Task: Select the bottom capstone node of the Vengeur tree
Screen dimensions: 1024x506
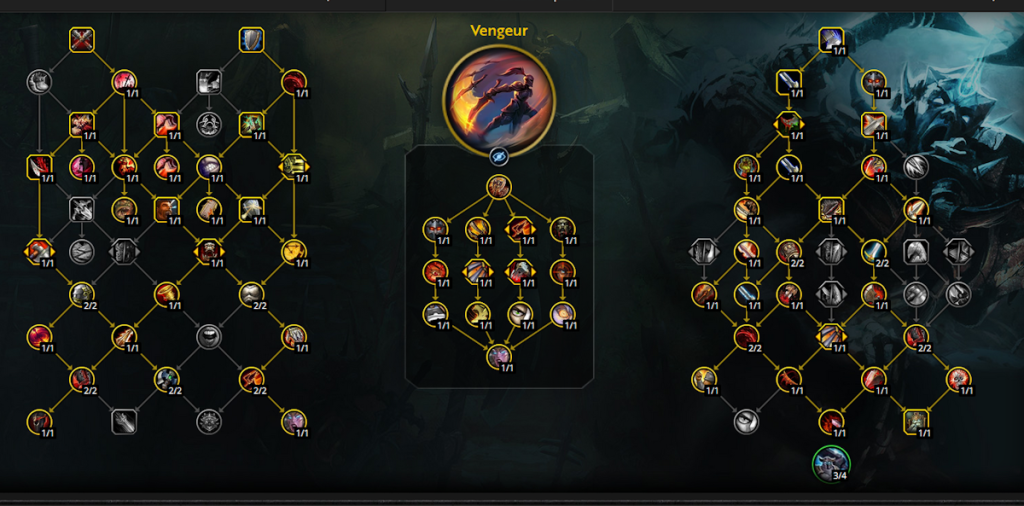Action: coord(499,356)
